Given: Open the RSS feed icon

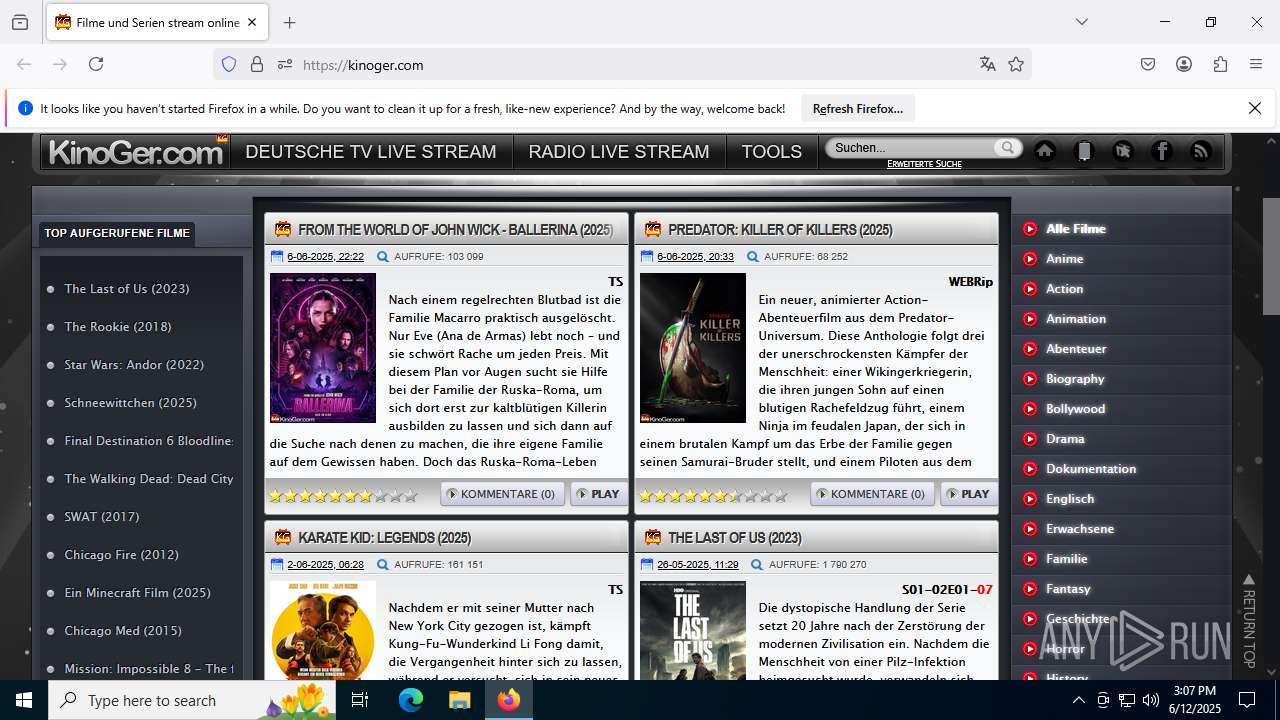Looking at the screenshot, I should pyautogui.click(x=1201, y=151).
